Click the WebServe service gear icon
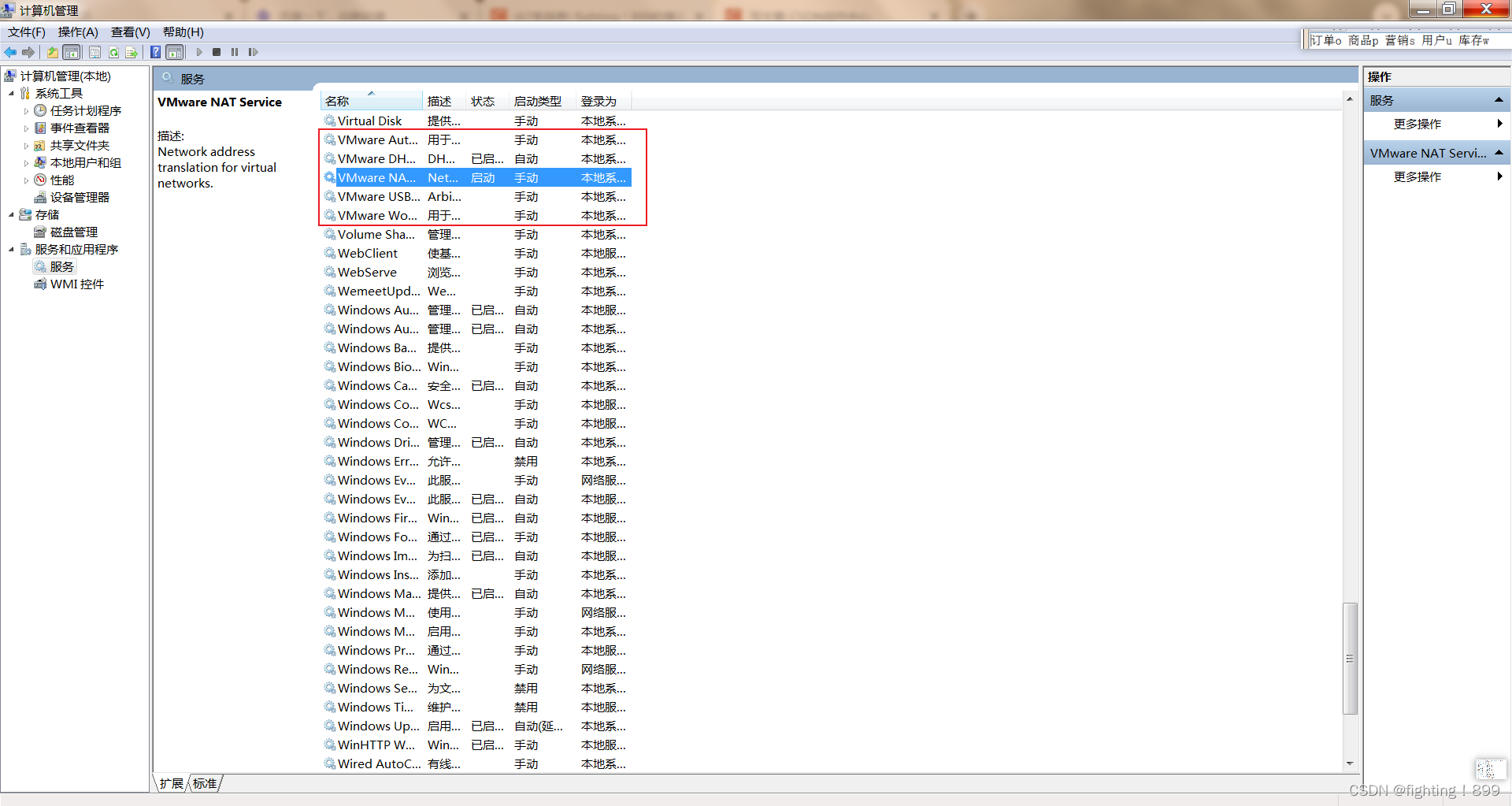The image size is (1512, 806). point(330,273)
